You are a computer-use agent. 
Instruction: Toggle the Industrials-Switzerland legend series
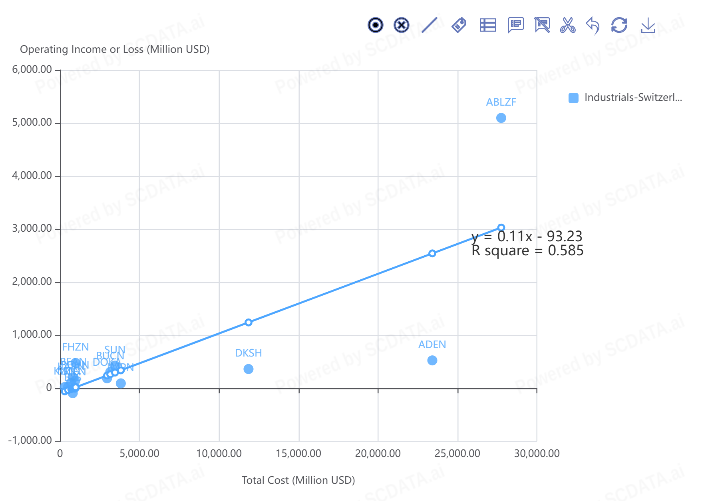632,98
